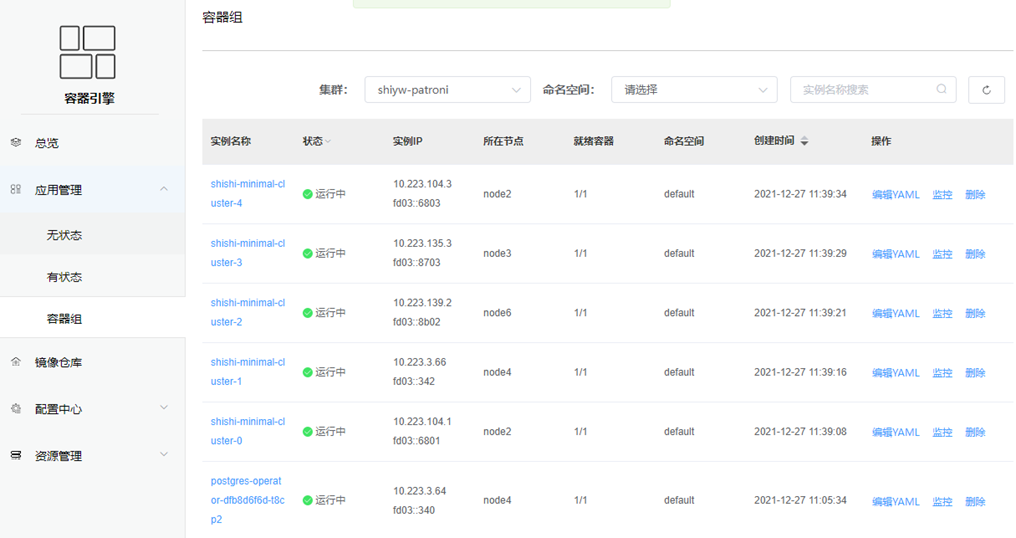The width and height of the screenshot is (1016, 538).
Task: Collapse the 应用管理 menu section
Action: [164, 189]
